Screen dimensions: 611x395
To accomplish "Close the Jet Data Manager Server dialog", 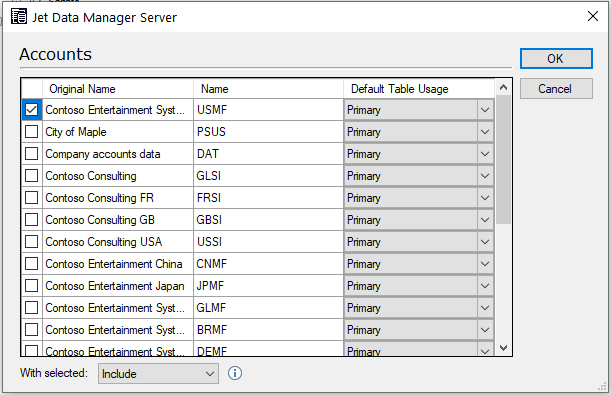I will point(593,16).
